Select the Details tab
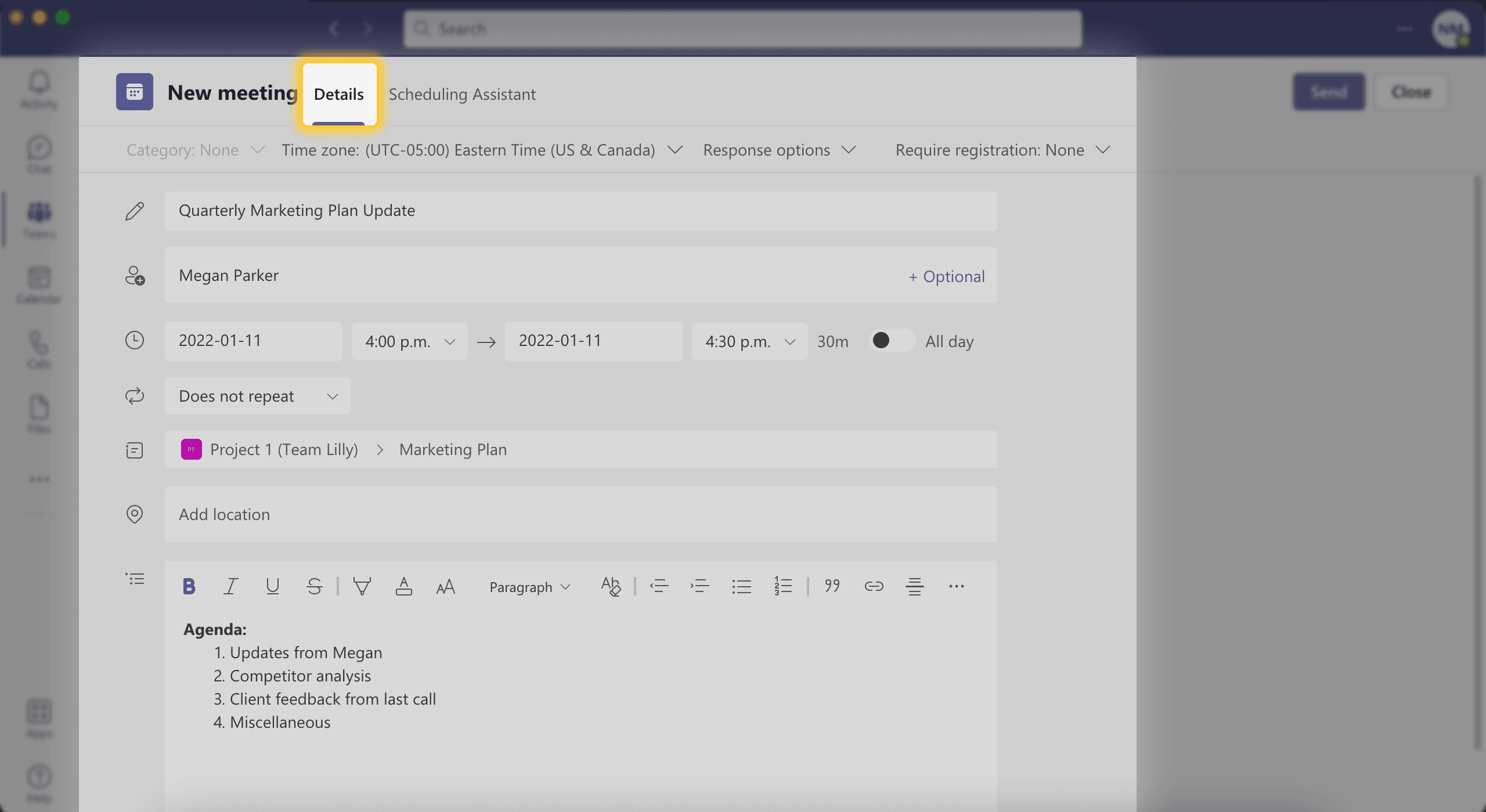 [x=338, y=93]
